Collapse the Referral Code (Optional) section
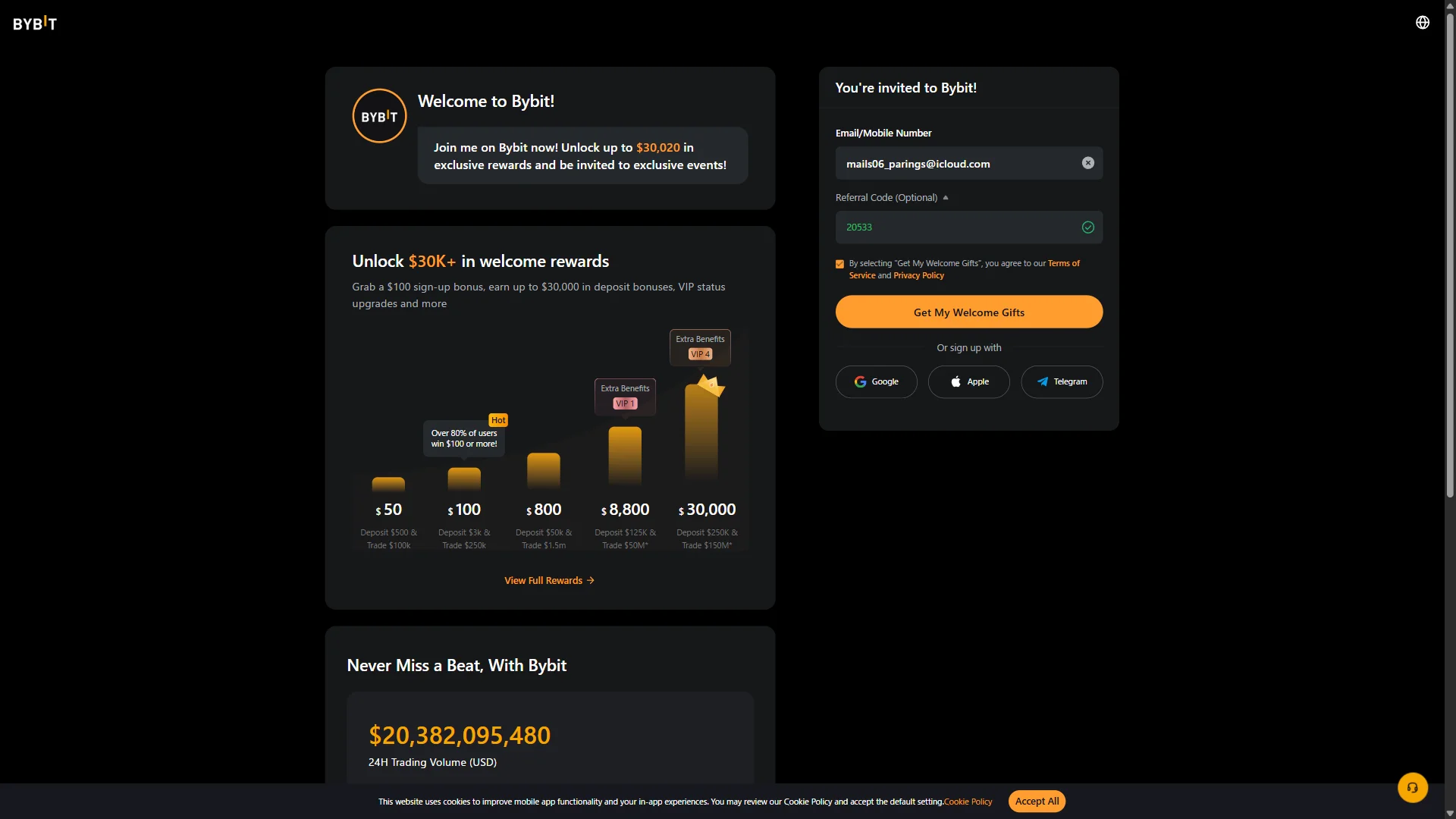The width and height of the screenshot is (1456, 819). (892, 198)
